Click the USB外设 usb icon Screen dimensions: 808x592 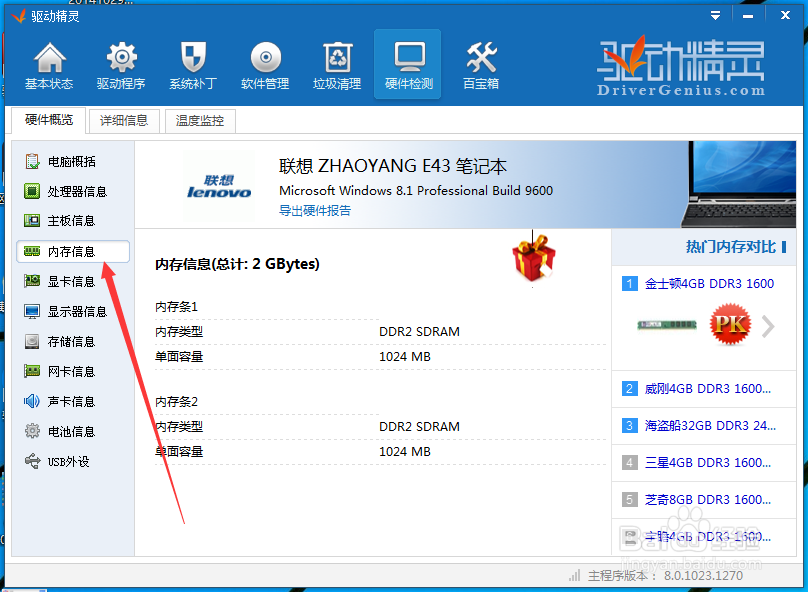point(32,461)
